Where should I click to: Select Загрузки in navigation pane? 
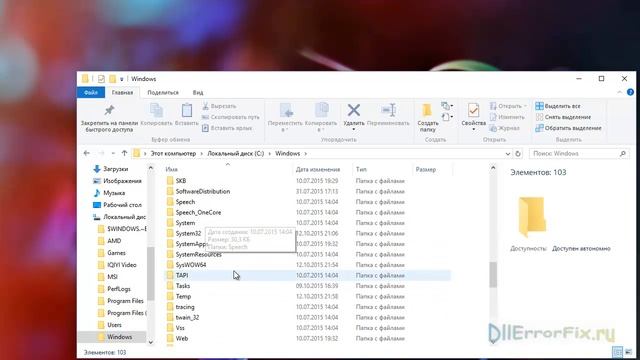coord(111,169)
